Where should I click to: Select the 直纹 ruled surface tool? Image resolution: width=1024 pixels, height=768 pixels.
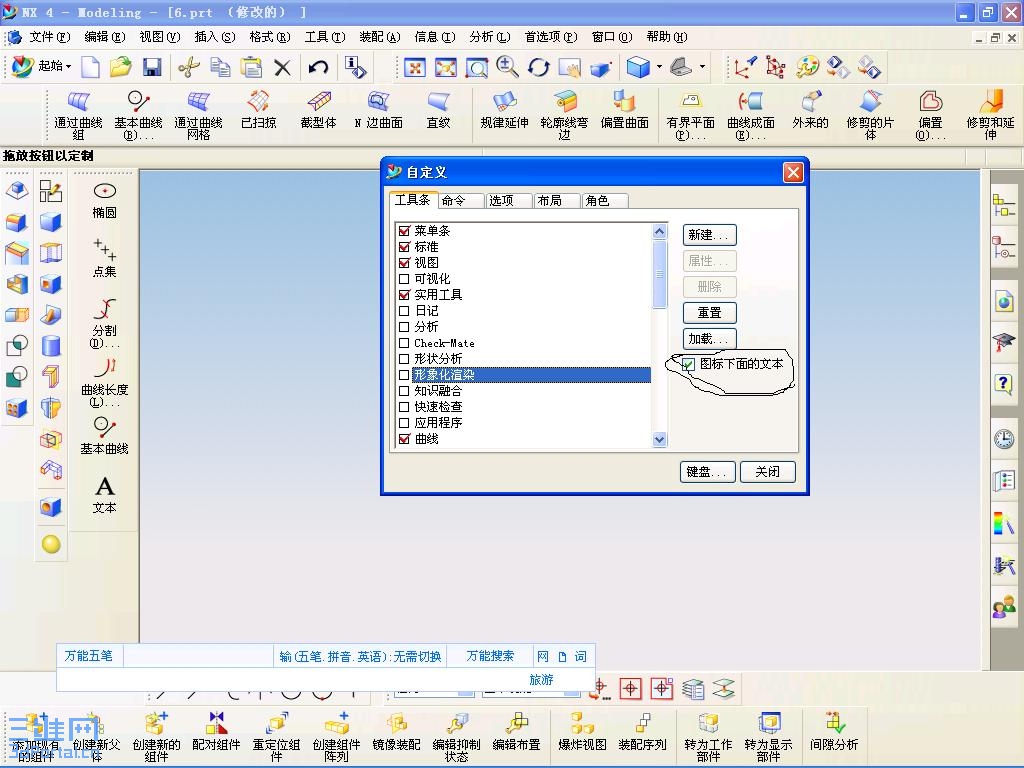438,110
